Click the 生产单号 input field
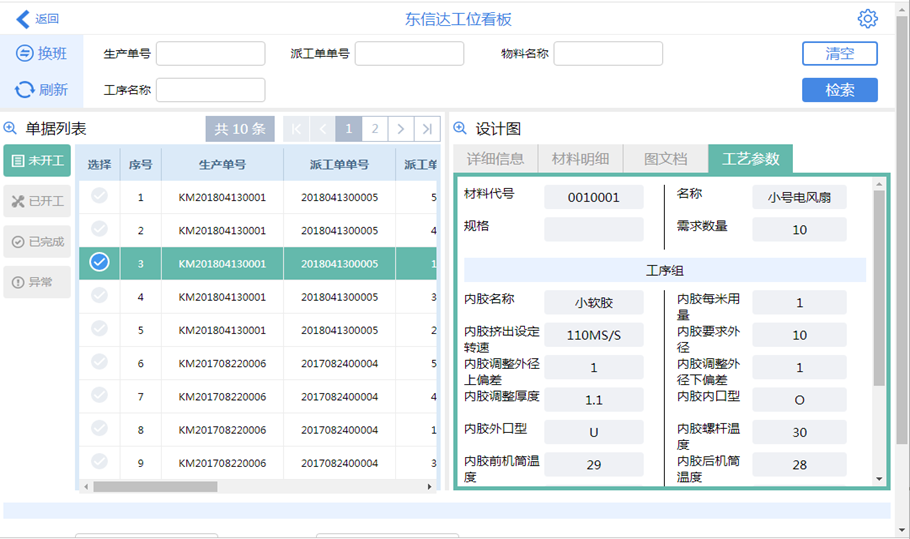Viewport: 910px width, 539px height. coord(210,54)
